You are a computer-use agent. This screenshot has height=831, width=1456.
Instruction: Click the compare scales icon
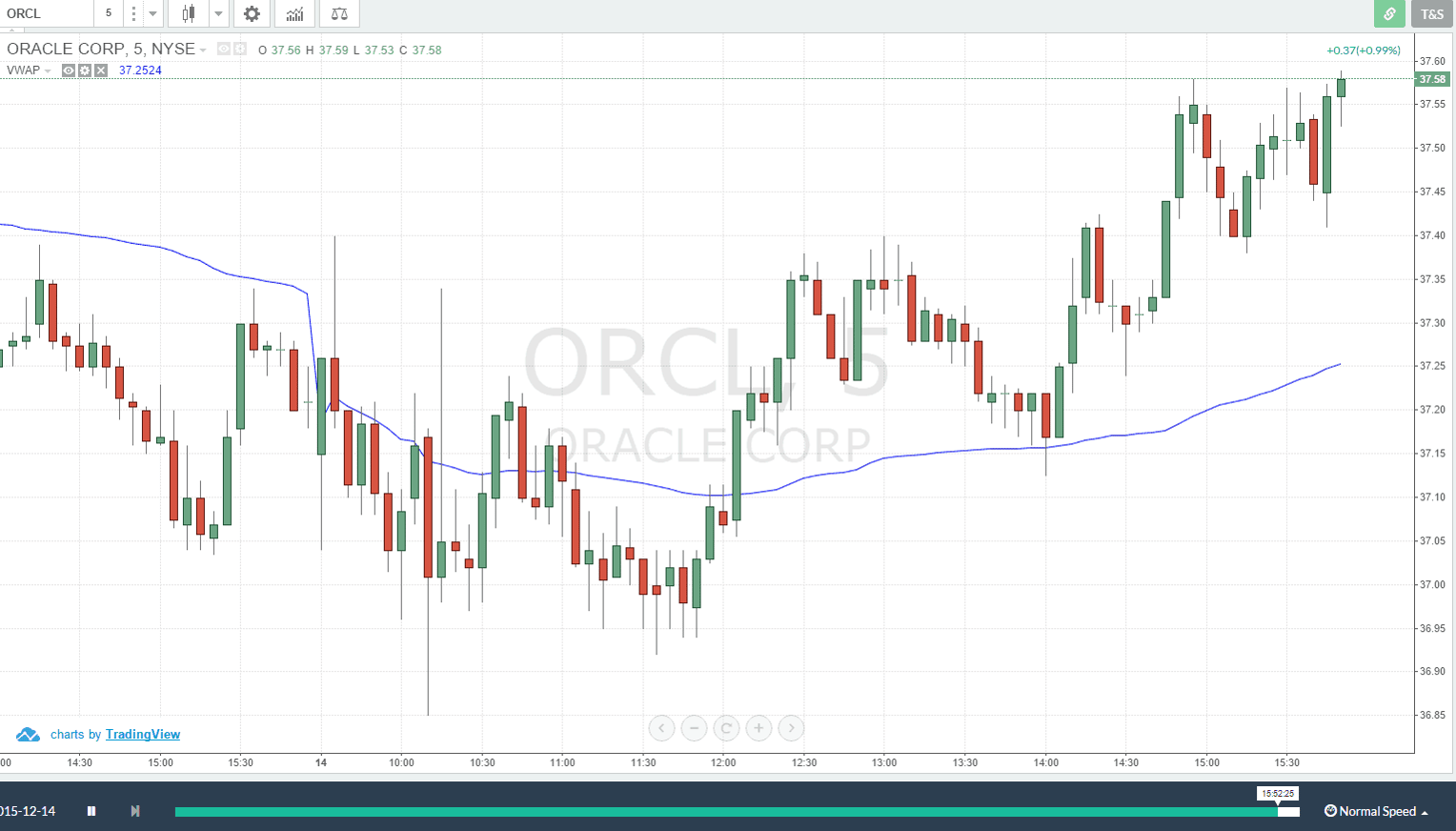338,13
